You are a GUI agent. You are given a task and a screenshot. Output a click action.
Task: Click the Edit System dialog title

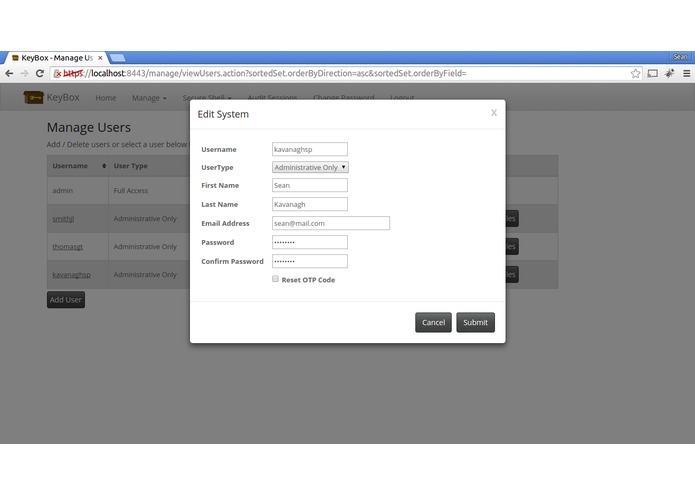pyautogui.click(x=223, y=114)
